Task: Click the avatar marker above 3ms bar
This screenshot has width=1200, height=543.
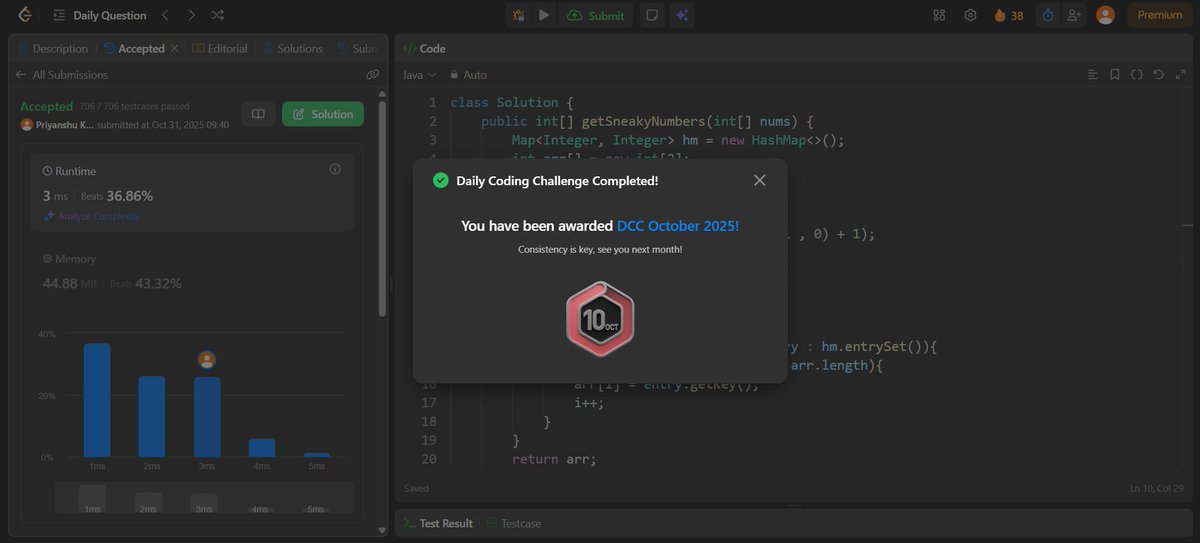Action: tap(206, 360)
